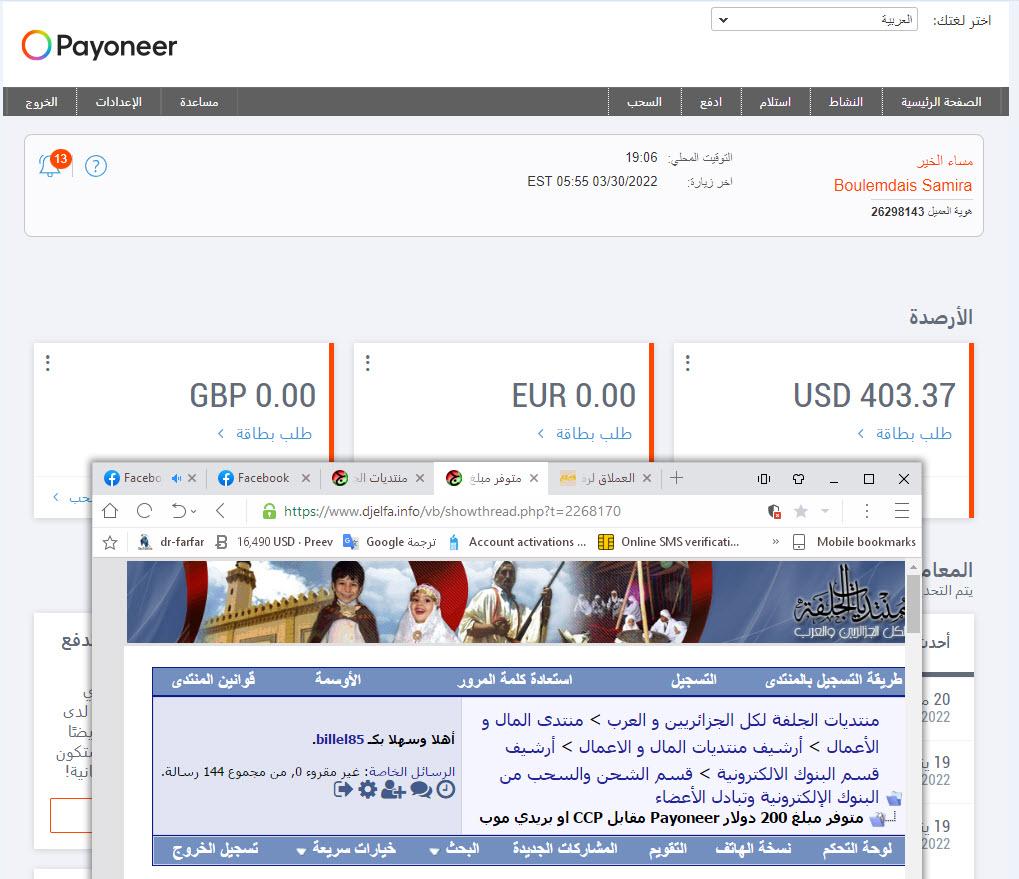Click the Djelfa forum header banner
This screenshot has height=879, width=1019.
(516, 602)
